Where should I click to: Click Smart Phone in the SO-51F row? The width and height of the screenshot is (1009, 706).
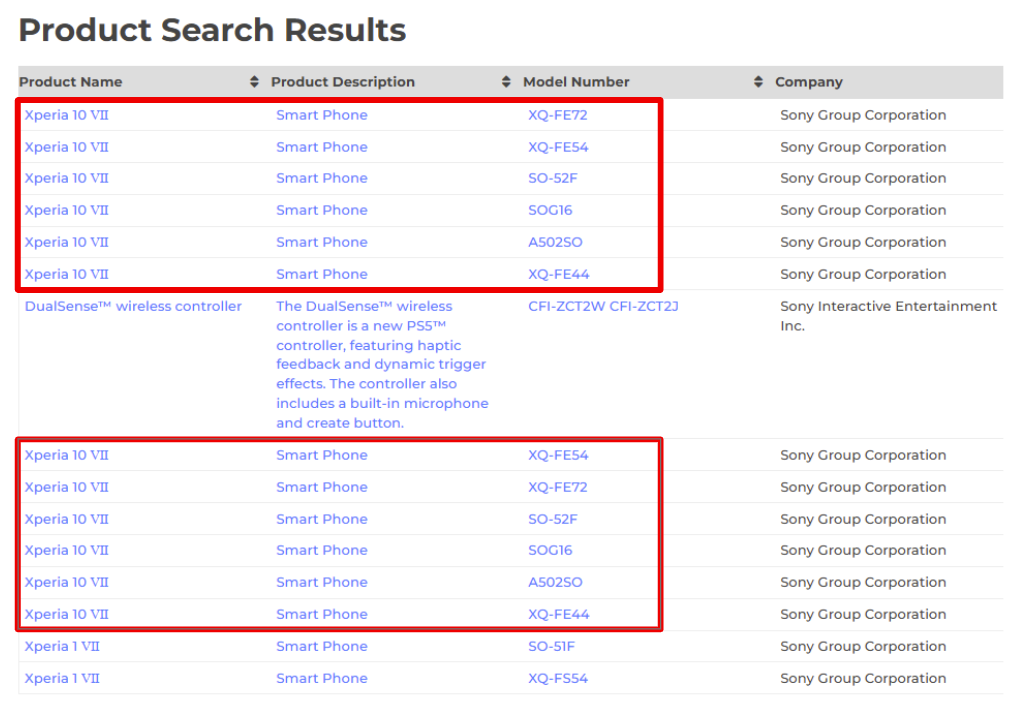[321, 646]
